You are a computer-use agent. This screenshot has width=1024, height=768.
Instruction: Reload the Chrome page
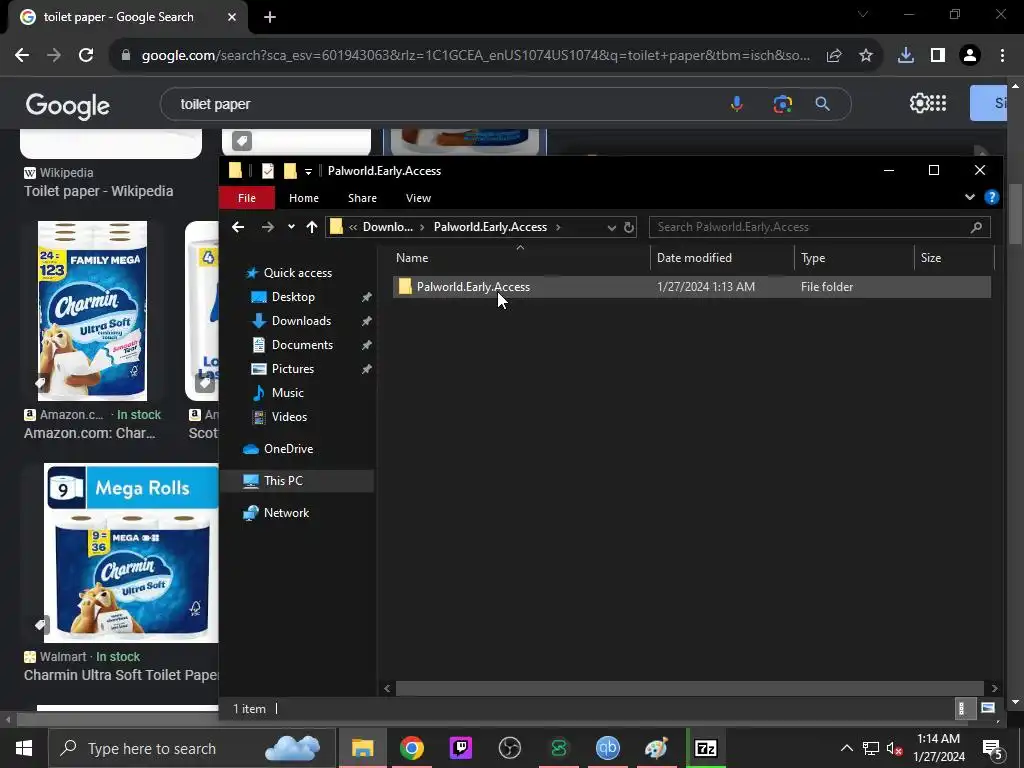(x=86, y=56)
